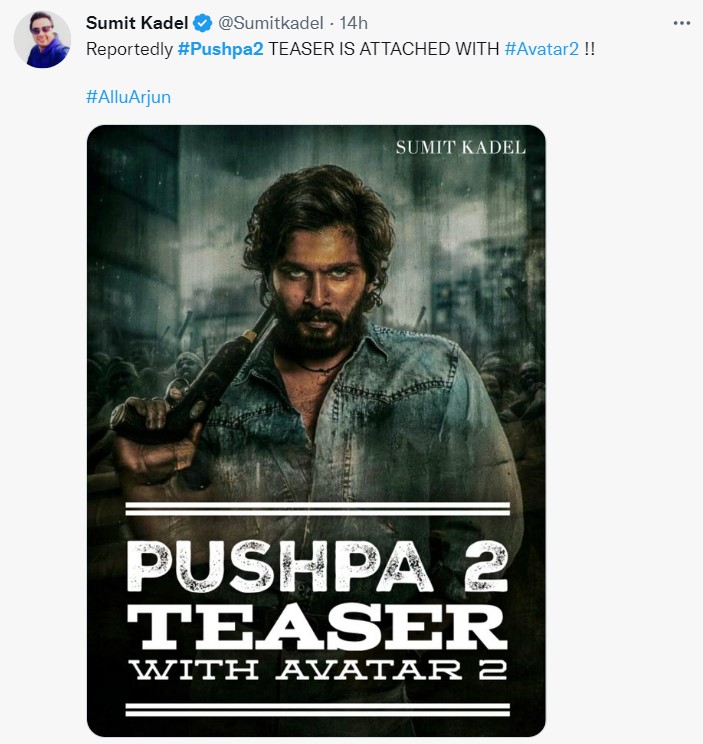Screen dimensions: 703x744
Task: Open the #Avatar2 hashtag
Action: click(544, 48)
